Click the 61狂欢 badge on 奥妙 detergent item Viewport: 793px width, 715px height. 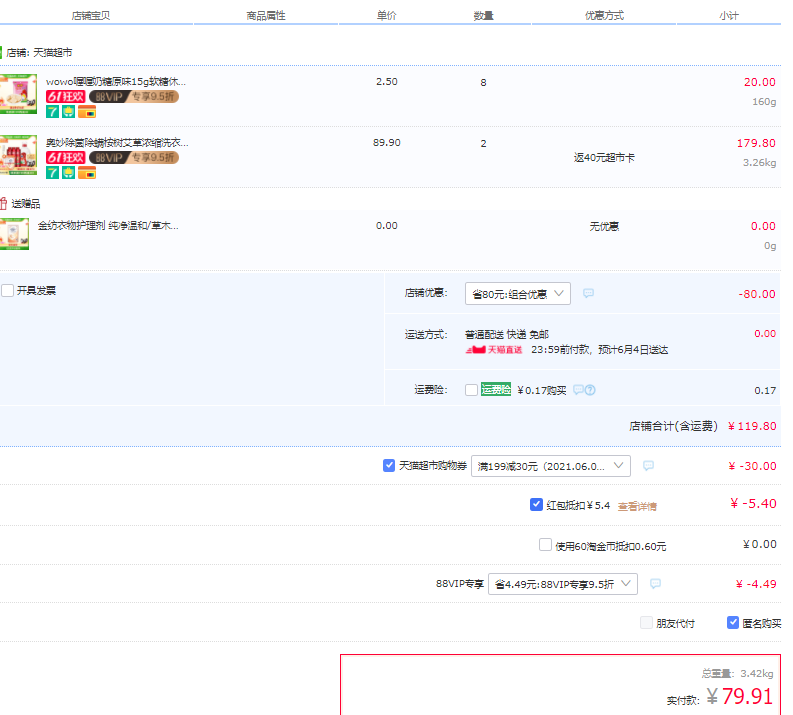(65, 158)
